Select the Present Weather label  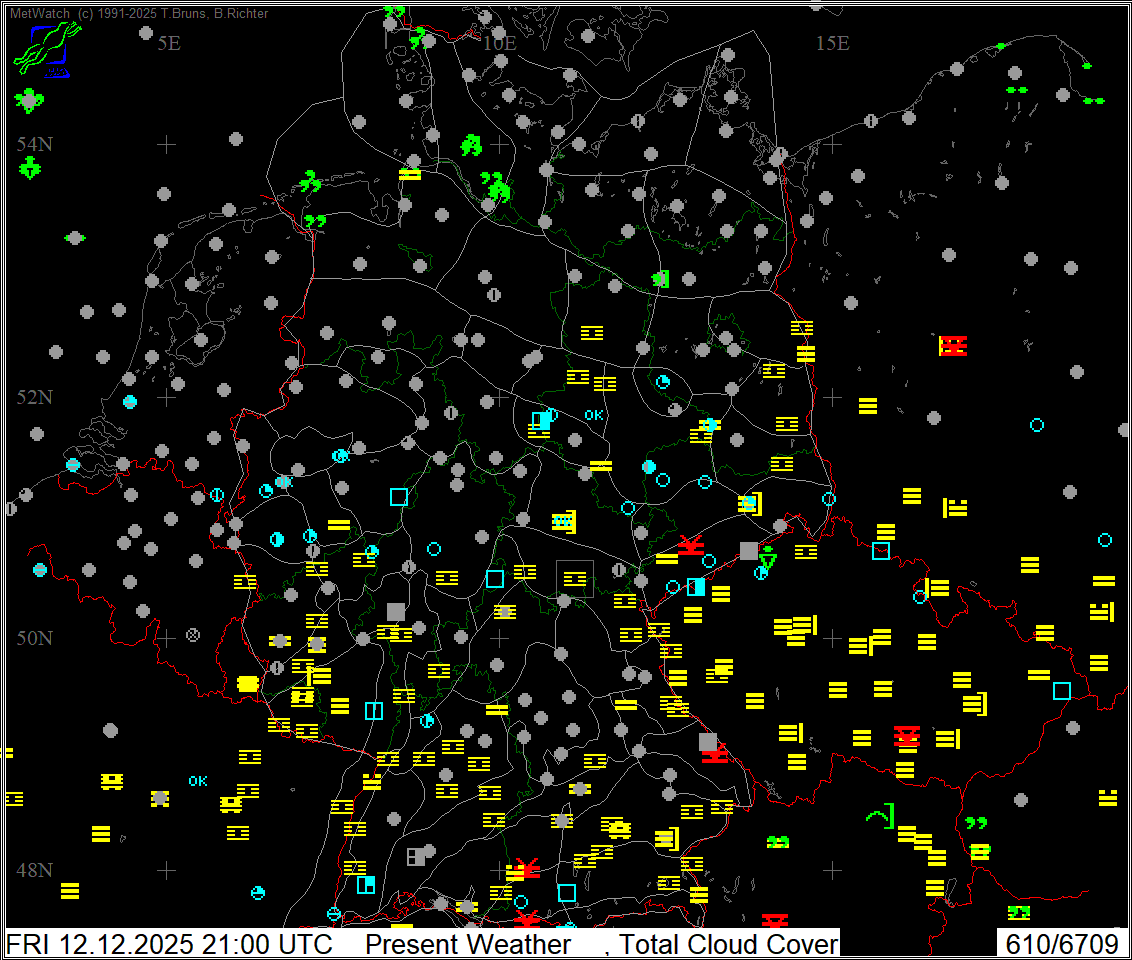467,944
